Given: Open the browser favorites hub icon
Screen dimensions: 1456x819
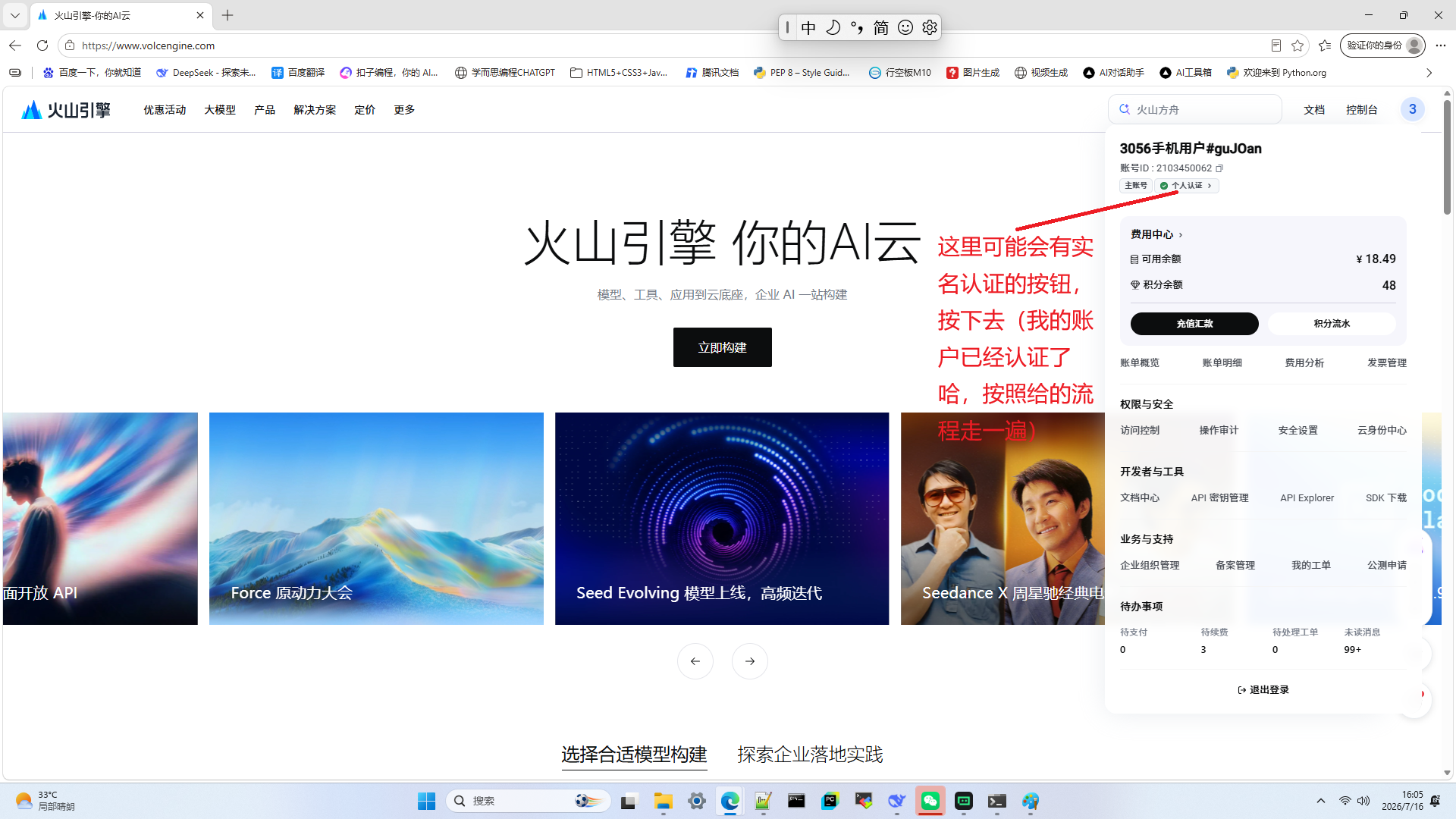Looking at the screenshot, I should point(1325,45).
